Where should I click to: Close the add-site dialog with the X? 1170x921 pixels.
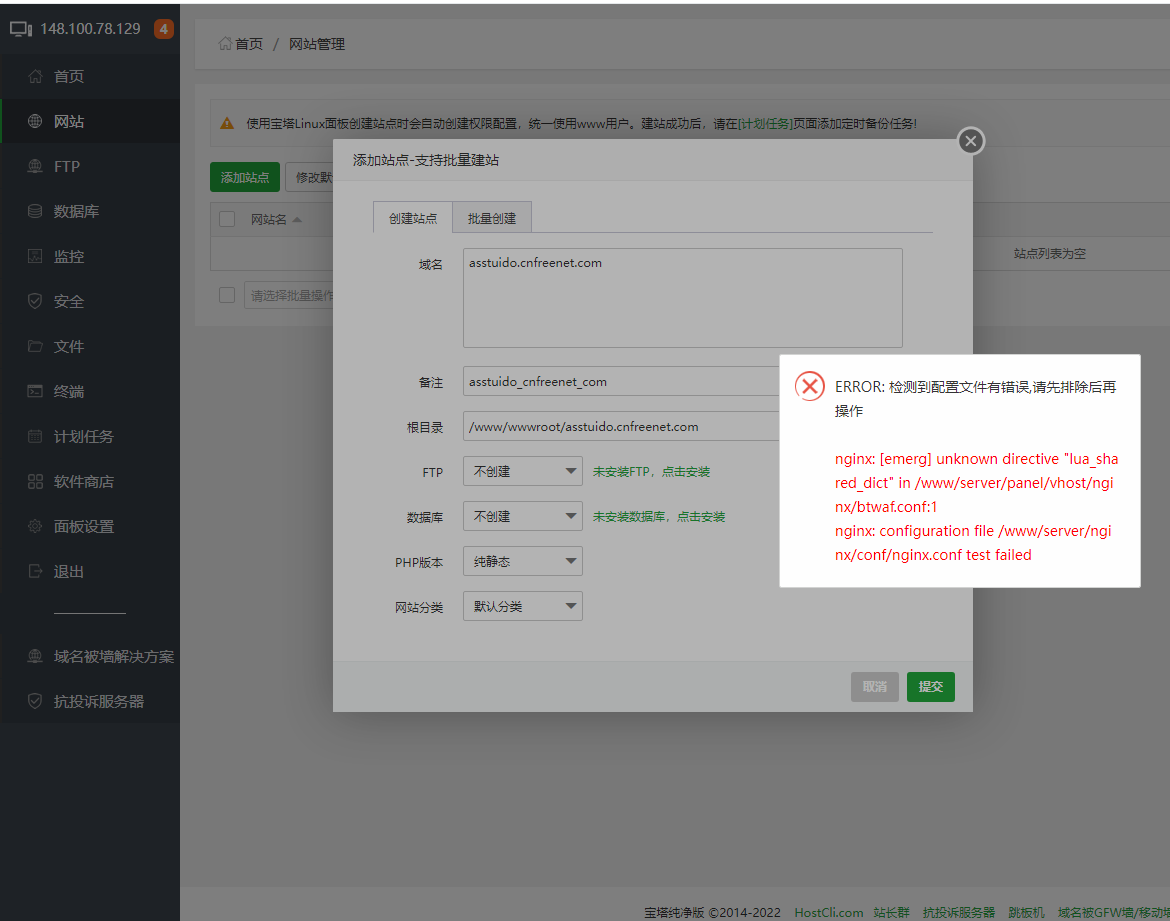pos(971,141)
